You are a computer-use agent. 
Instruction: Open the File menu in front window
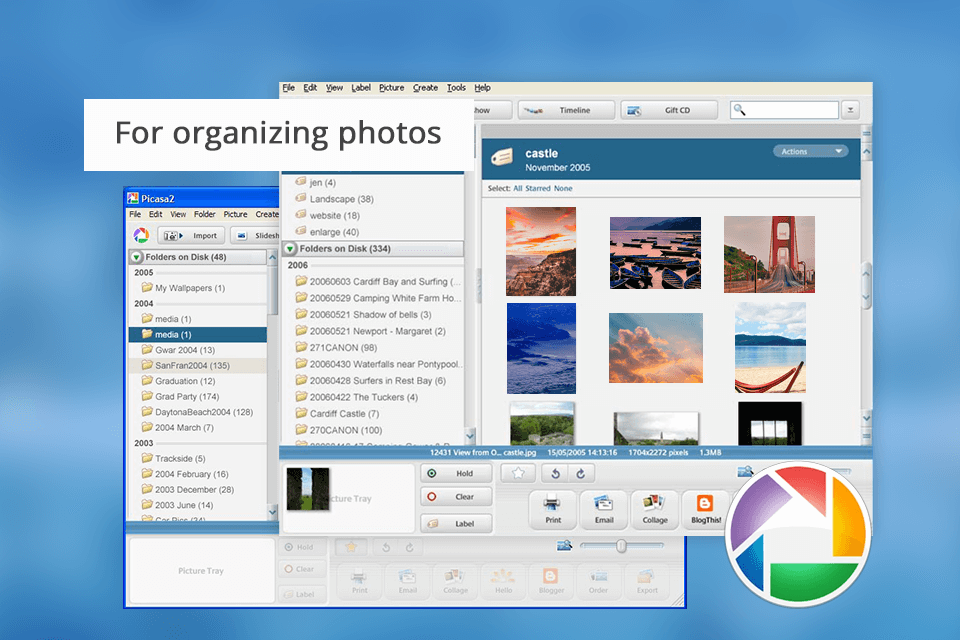click(288, 88)
